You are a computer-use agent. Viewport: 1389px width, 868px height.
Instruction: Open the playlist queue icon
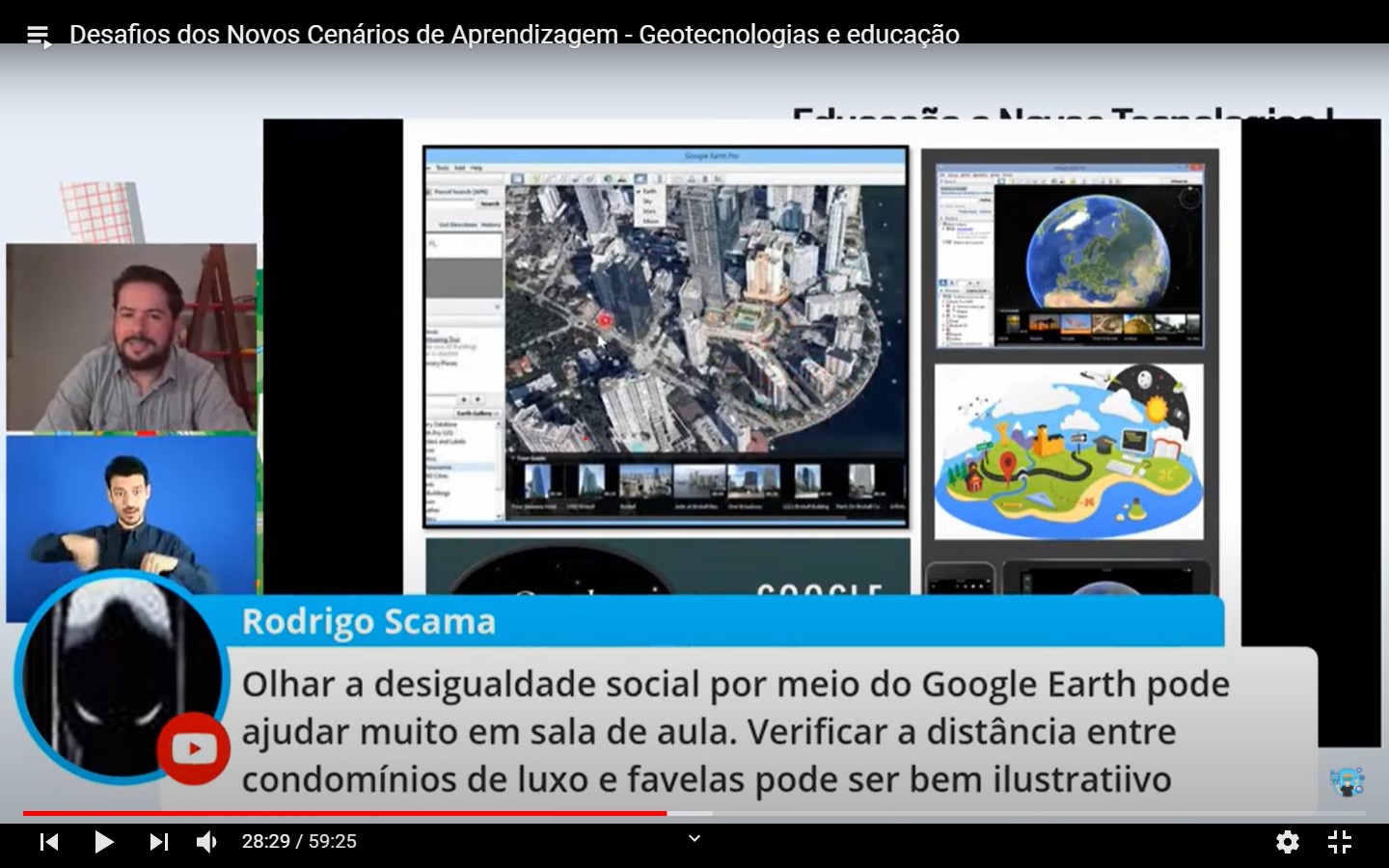(x=39, y=37)
